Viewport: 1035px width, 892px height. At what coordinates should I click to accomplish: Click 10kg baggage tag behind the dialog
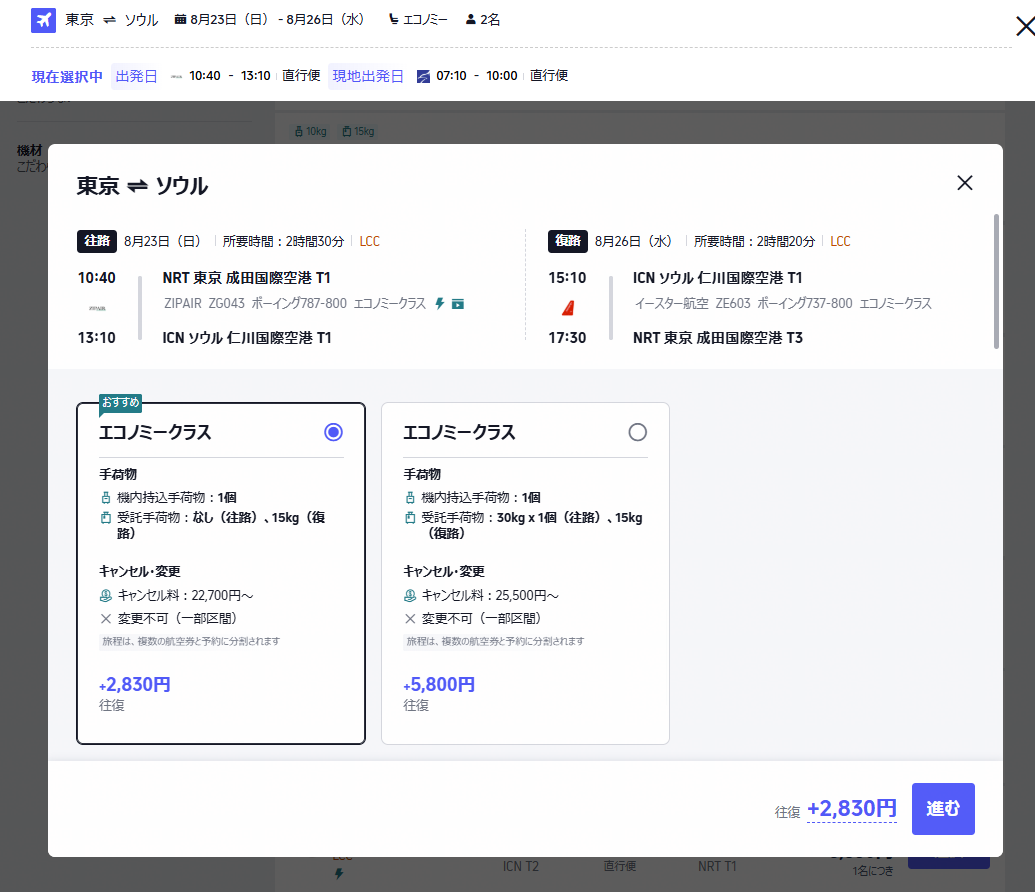click(x=311, y=131)
